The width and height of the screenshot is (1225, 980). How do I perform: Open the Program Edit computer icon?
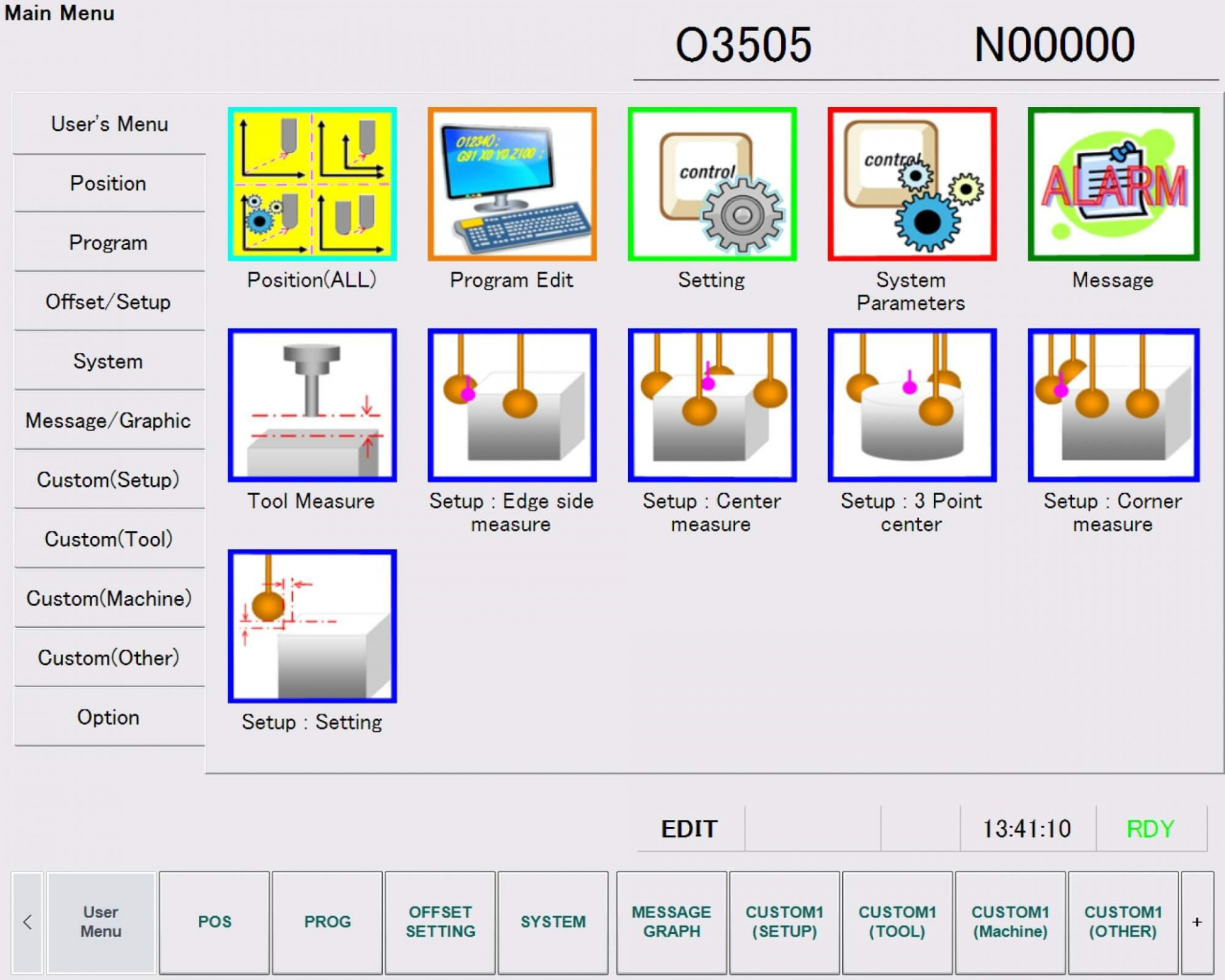tap(512, 184)
